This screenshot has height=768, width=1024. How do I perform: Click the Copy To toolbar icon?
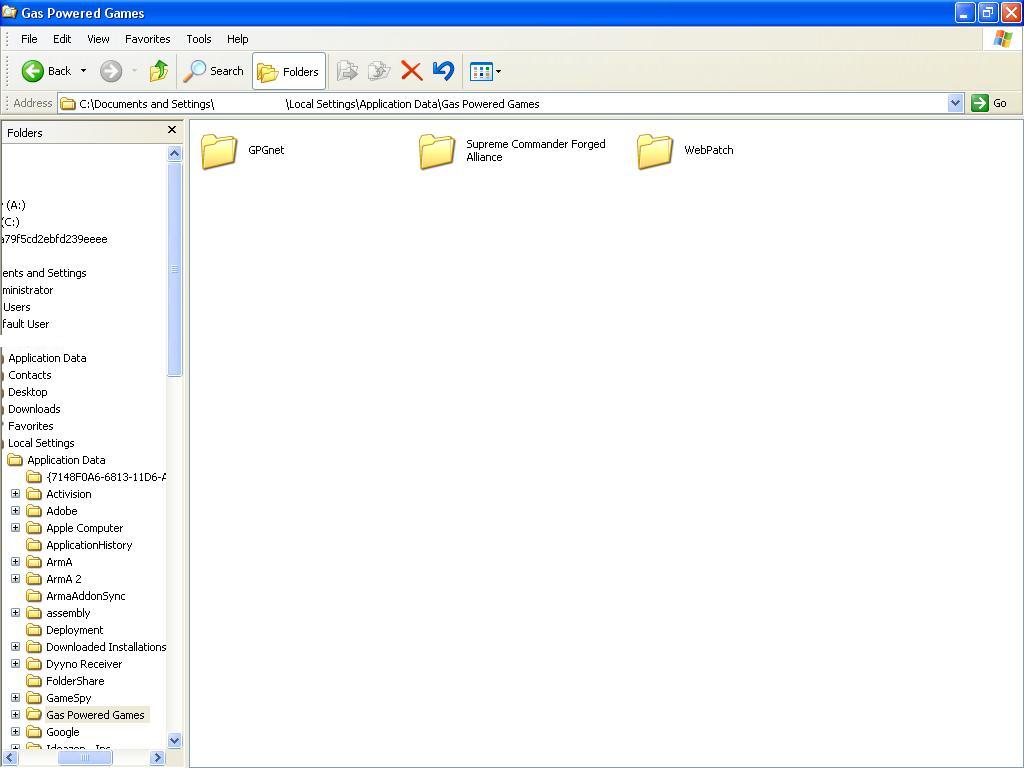(379, 71)
